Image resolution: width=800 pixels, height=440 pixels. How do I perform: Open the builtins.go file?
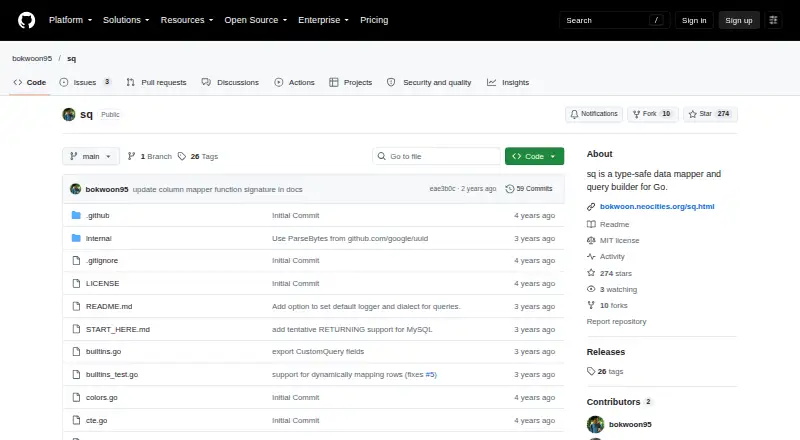click(x=104, y=351)
